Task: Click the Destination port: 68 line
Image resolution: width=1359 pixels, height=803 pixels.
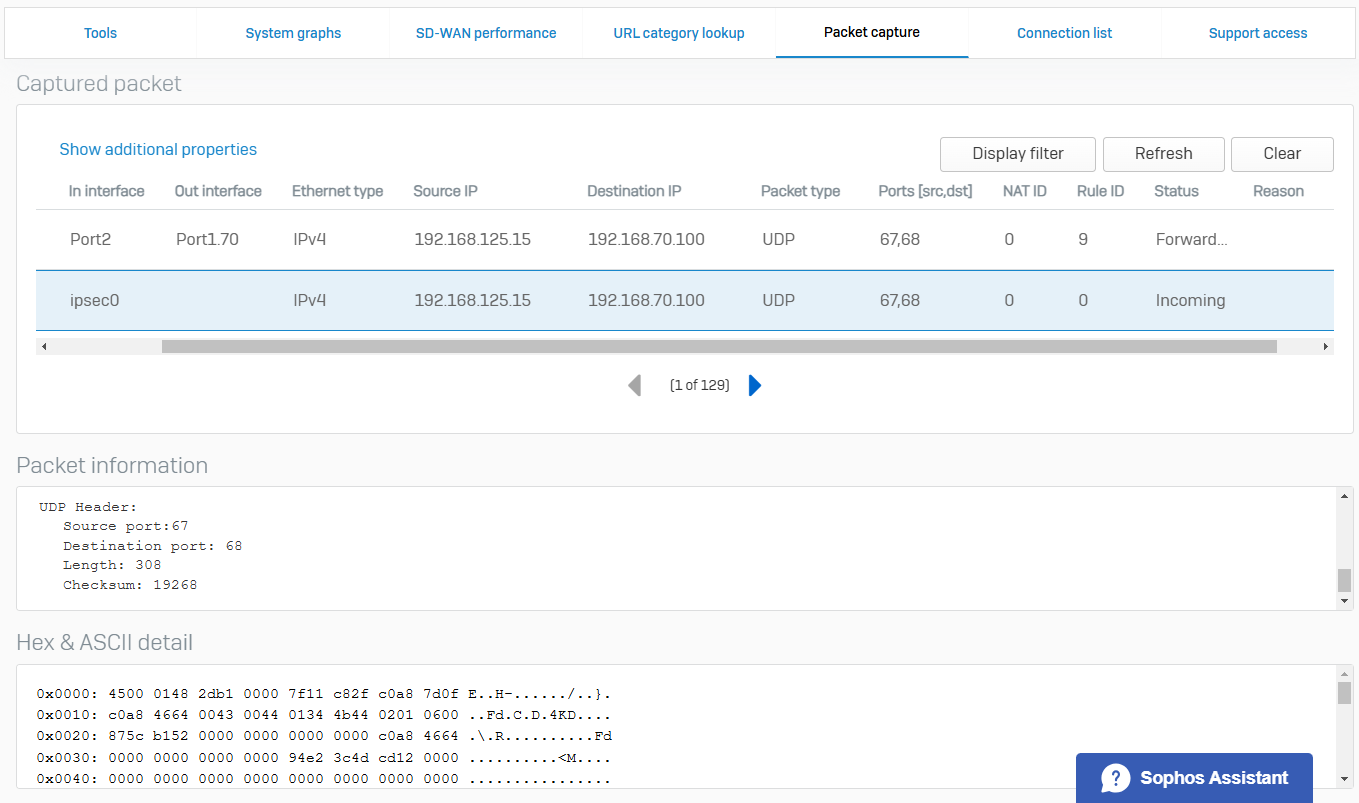Action: [x=152, y=546]
